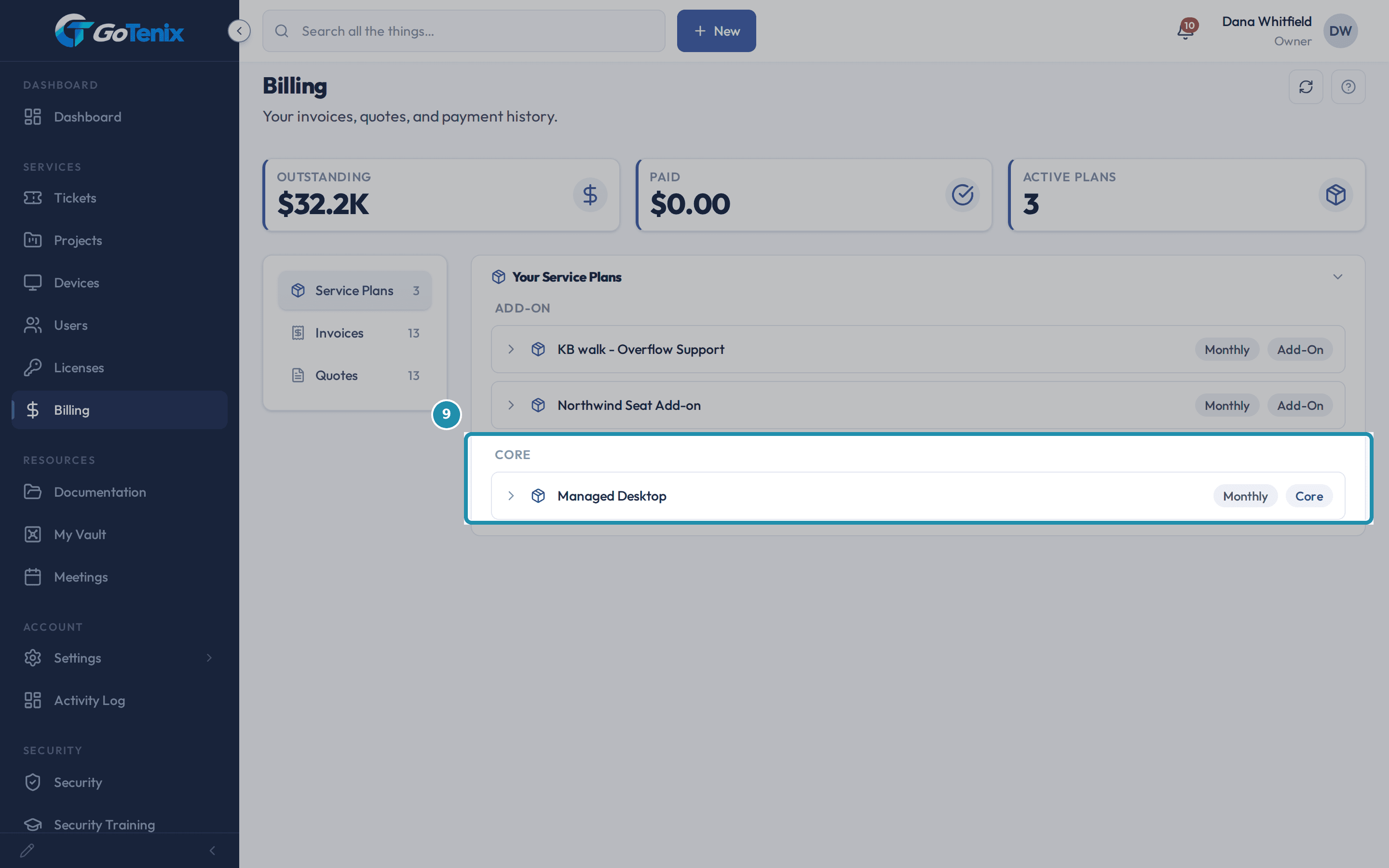The image size is (1389, 868).
Task: Select the Service Plans tab
Action: (354, 290)
